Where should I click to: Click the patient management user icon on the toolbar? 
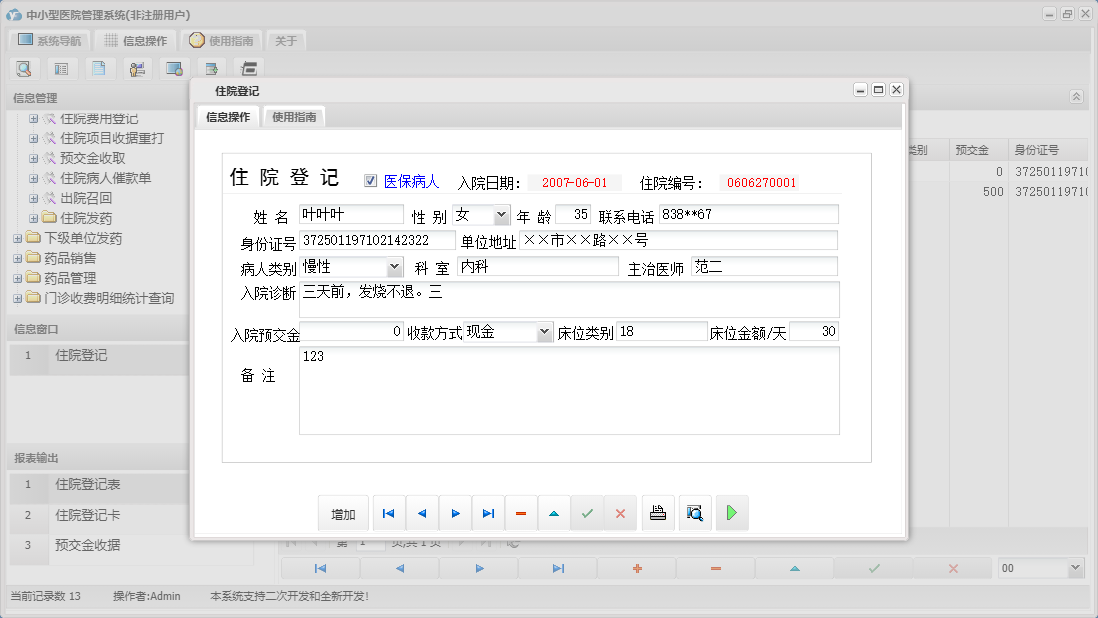tap(137, 68)
